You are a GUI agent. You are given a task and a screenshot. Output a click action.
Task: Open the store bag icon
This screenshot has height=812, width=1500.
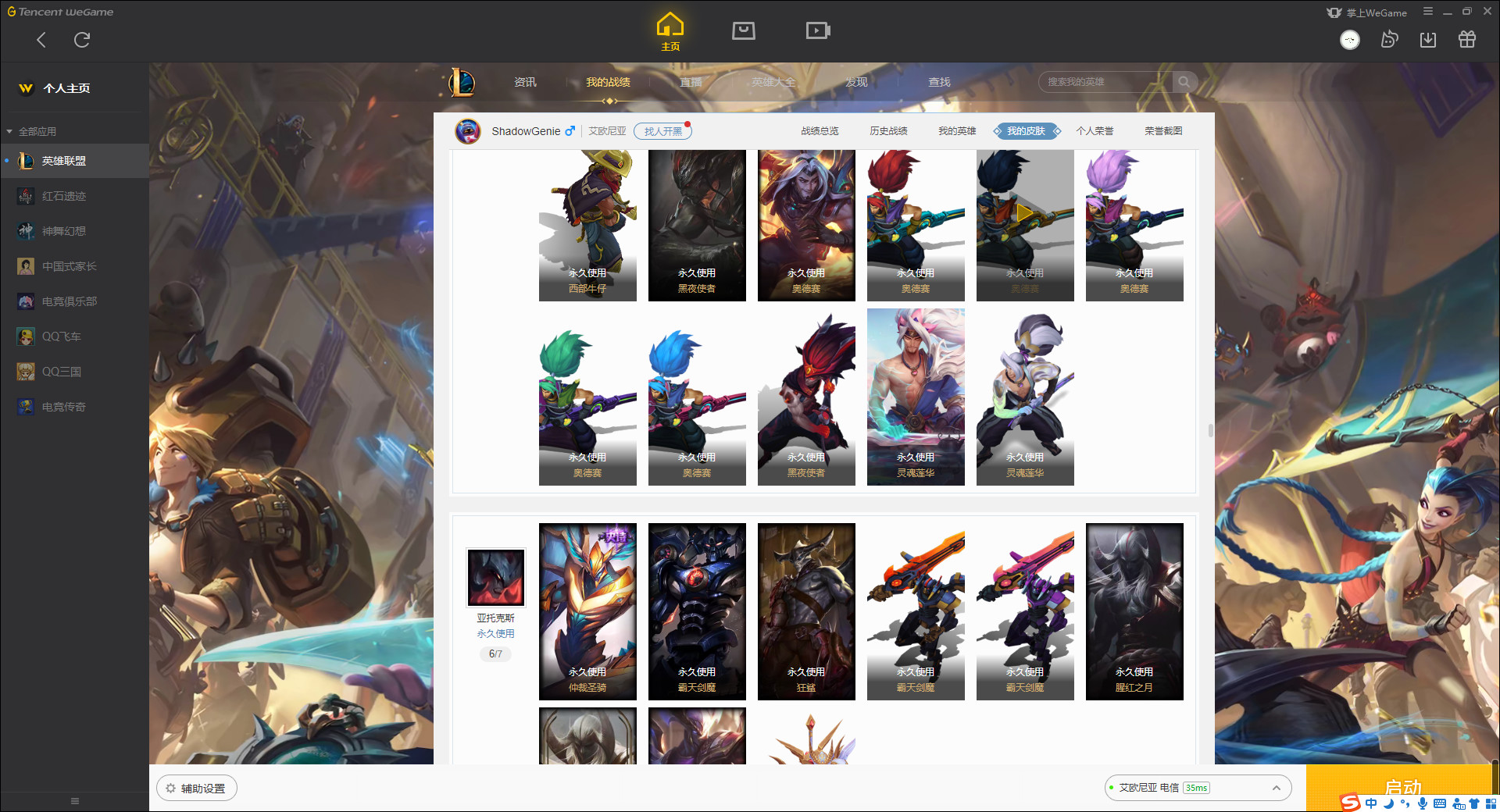[744, 30]
